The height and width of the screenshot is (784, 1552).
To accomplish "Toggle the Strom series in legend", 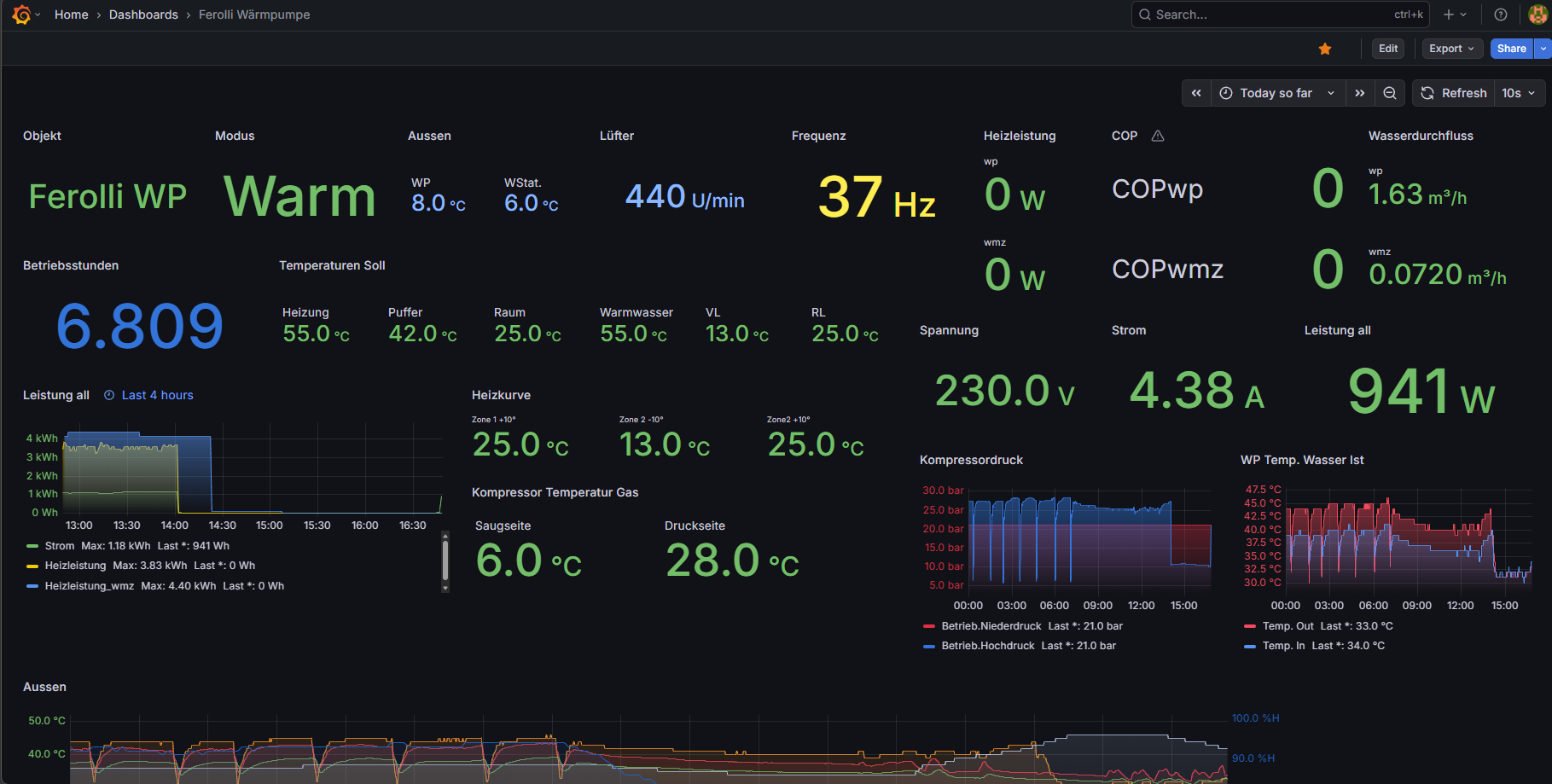I will 60,546.
